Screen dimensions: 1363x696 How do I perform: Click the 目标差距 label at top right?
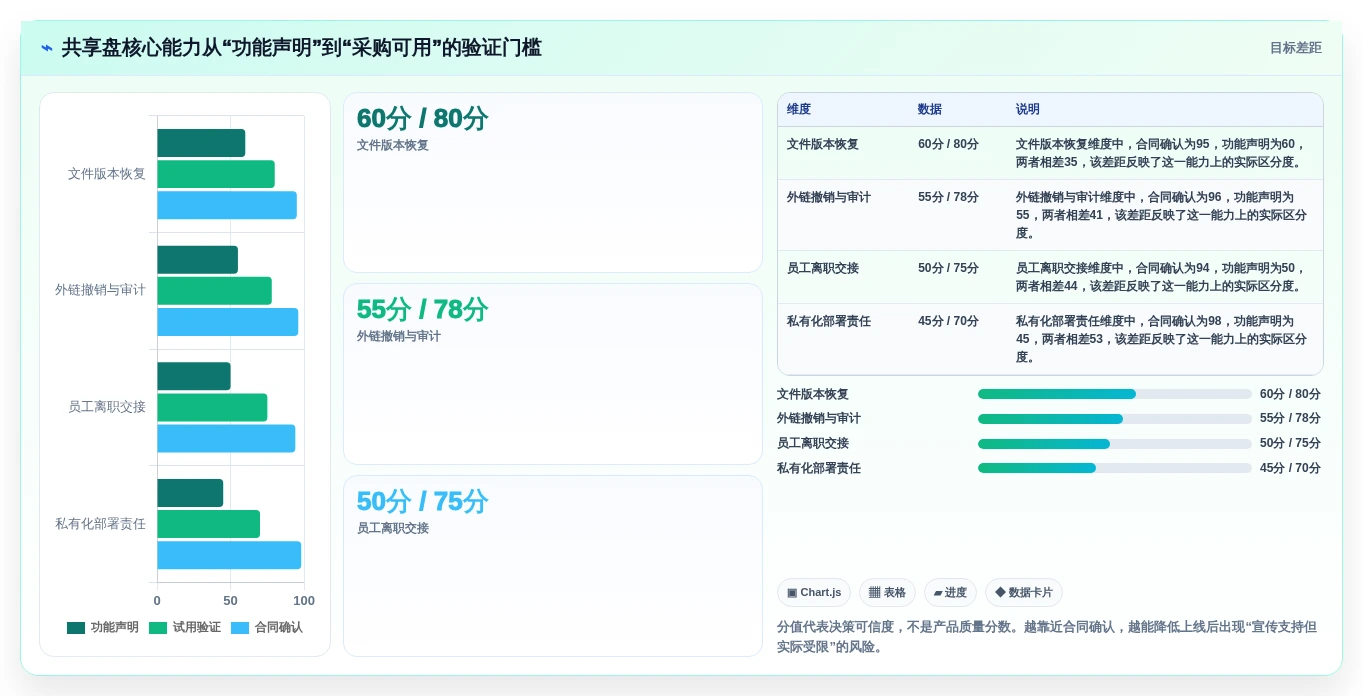click(1295, 48)
